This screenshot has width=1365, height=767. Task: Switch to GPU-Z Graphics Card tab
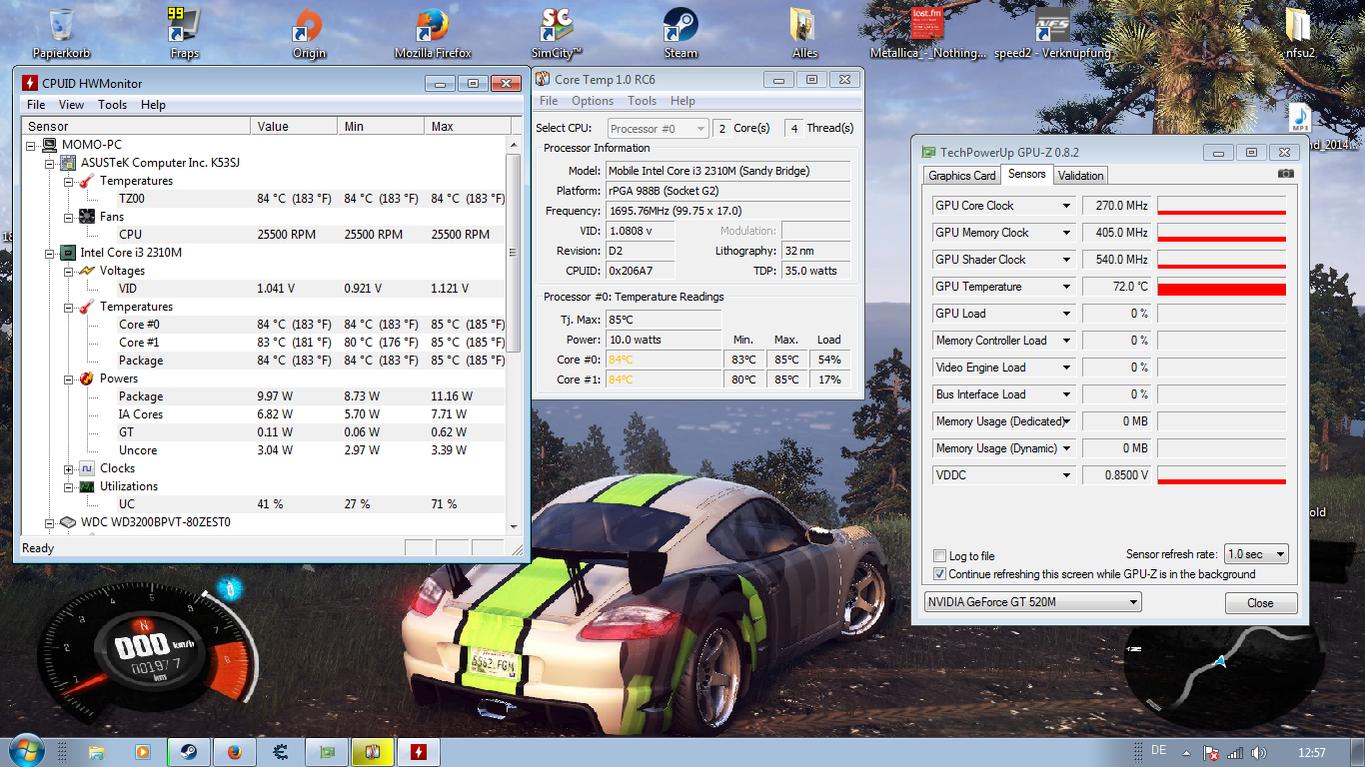pos(962,176)
